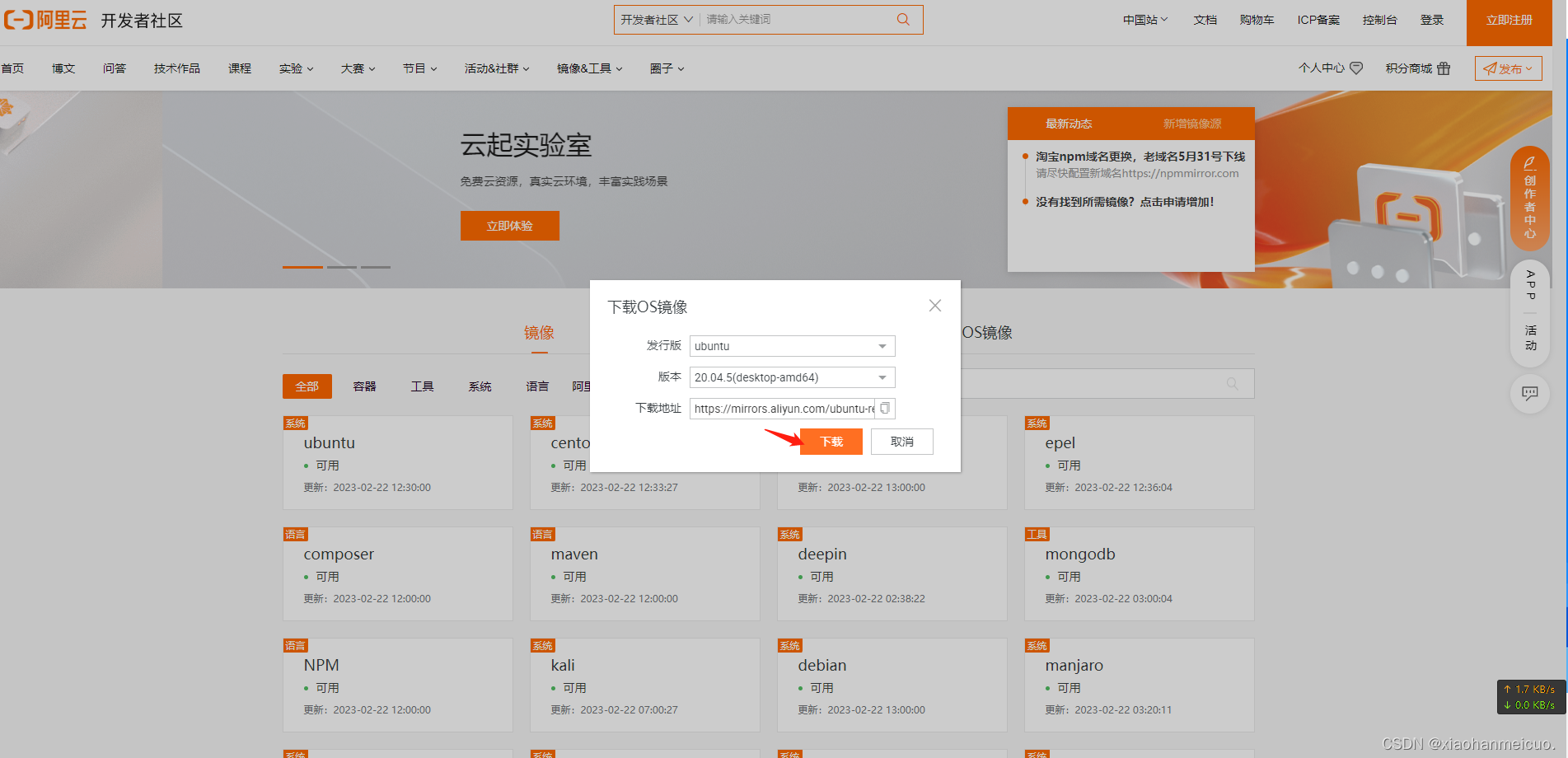Expand the 大赛 menu

(358, 68)
